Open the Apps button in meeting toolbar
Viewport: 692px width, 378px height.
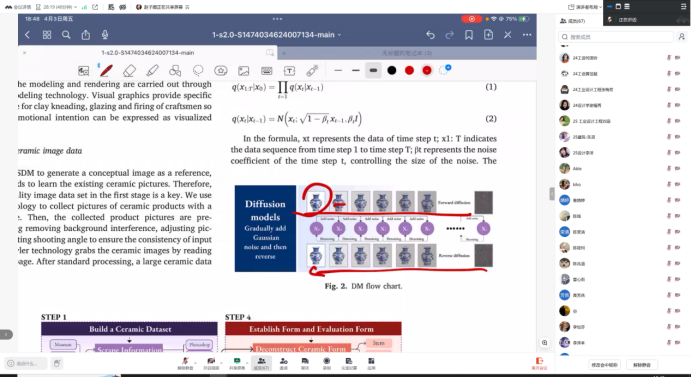(x=371, y=363)
